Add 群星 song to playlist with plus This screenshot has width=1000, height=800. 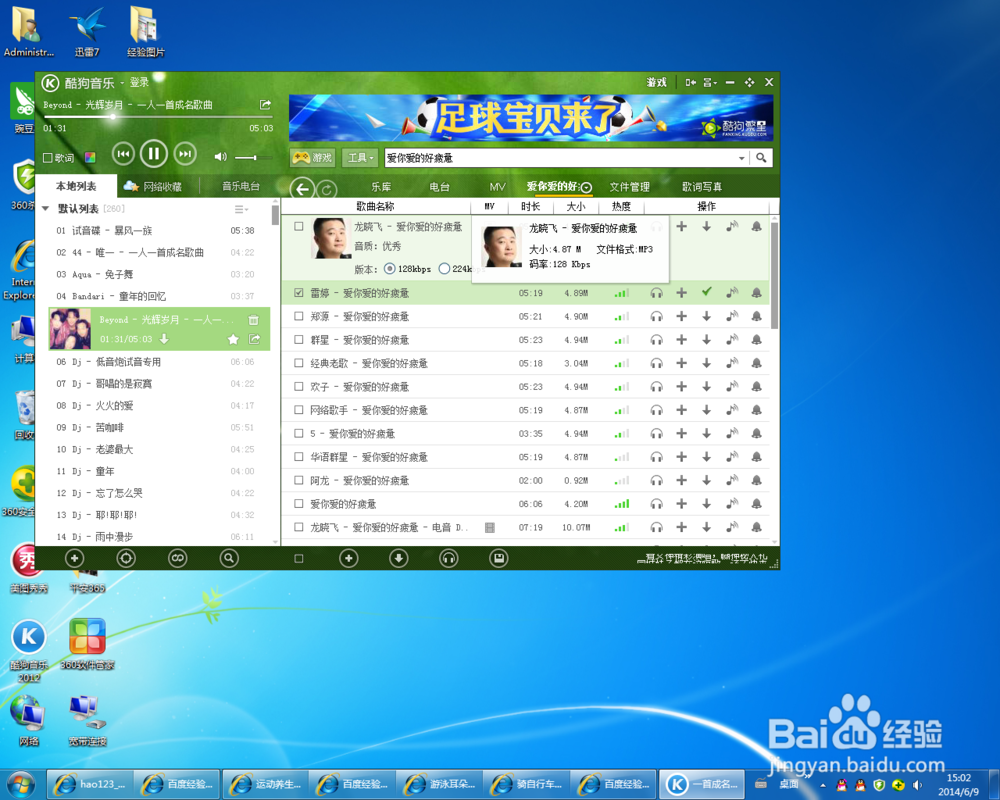[x=681, y=339]
